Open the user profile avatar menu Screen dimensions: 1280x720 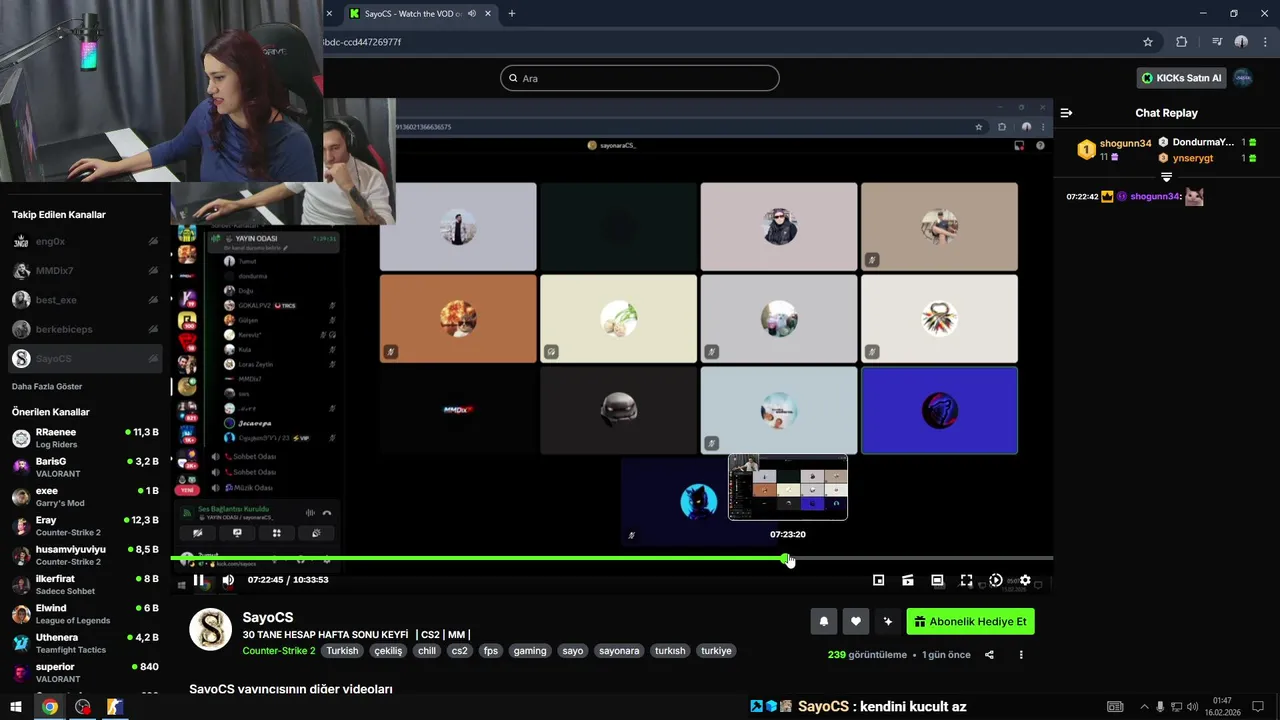tap(1243, 78)
